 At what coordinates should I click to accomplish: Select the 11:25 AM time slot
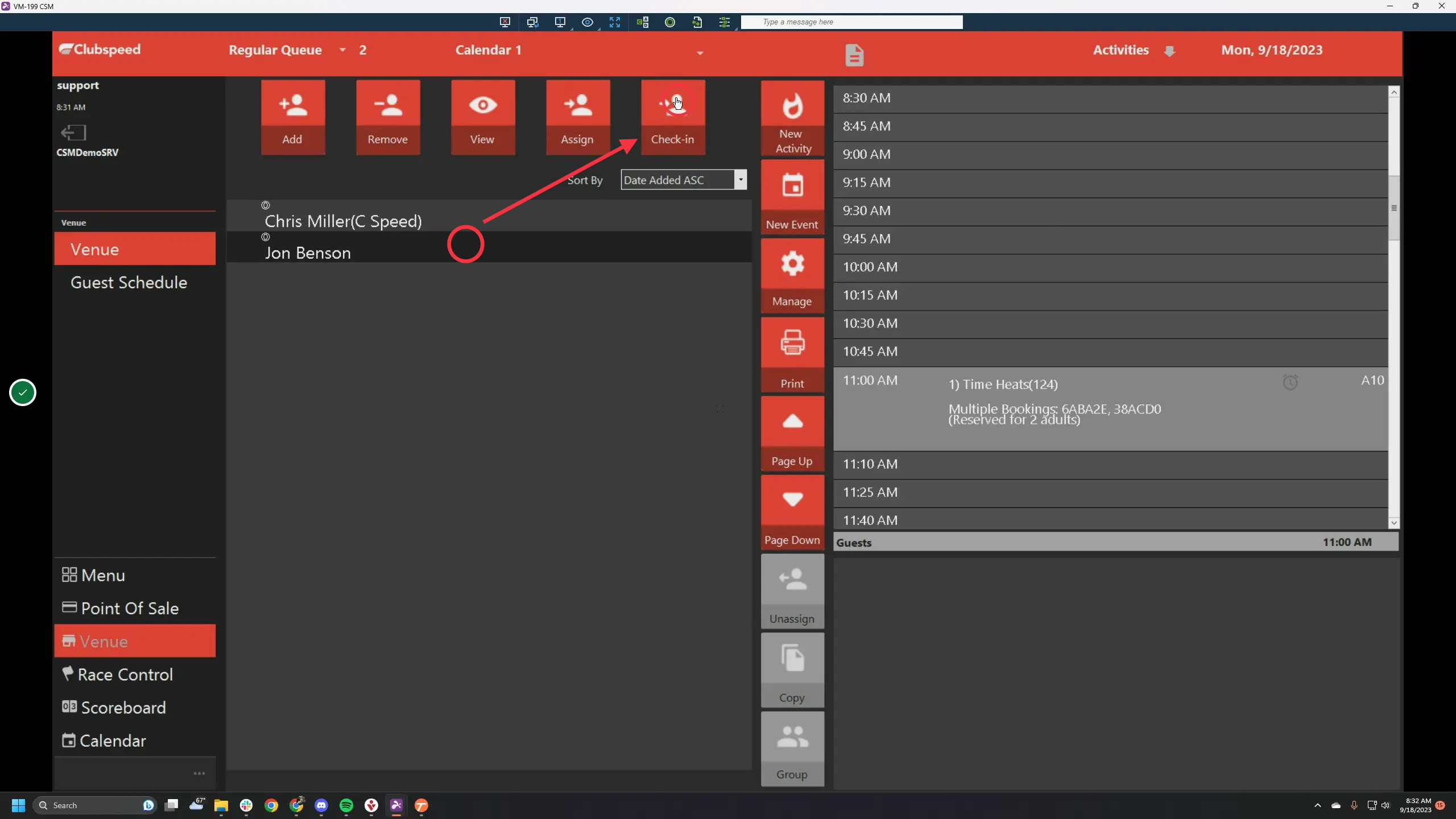click(1110, 493)
